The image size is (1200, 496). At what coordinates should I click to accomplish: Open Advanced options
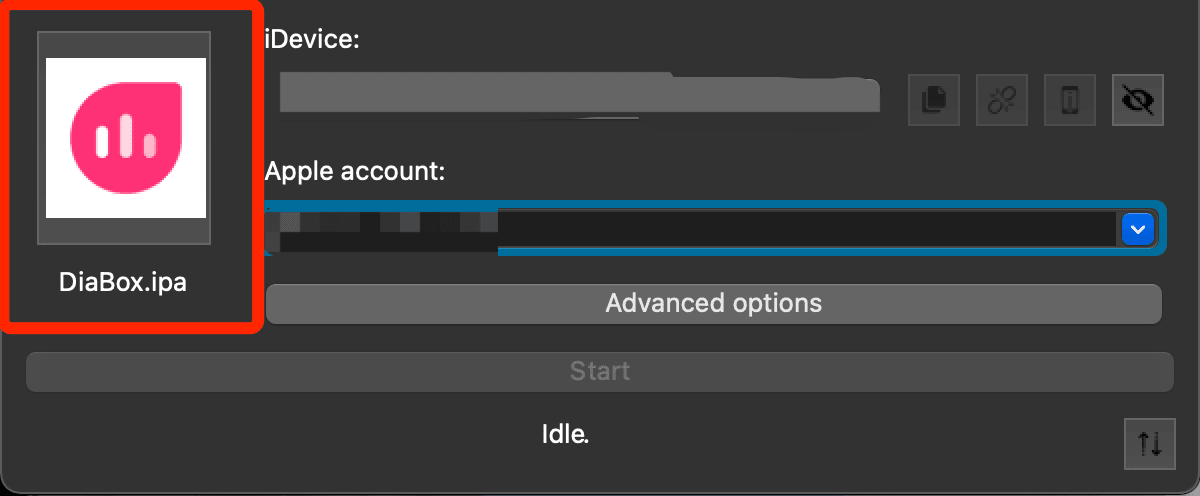tap(714, 303)
